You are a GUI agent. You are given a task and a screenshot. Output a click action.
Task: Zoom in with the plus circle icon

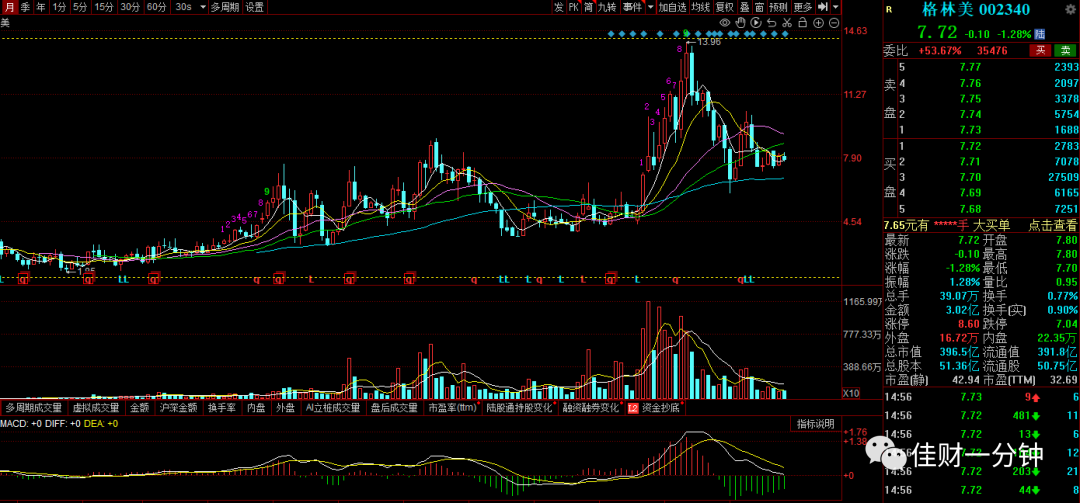(x=819, y=23)
